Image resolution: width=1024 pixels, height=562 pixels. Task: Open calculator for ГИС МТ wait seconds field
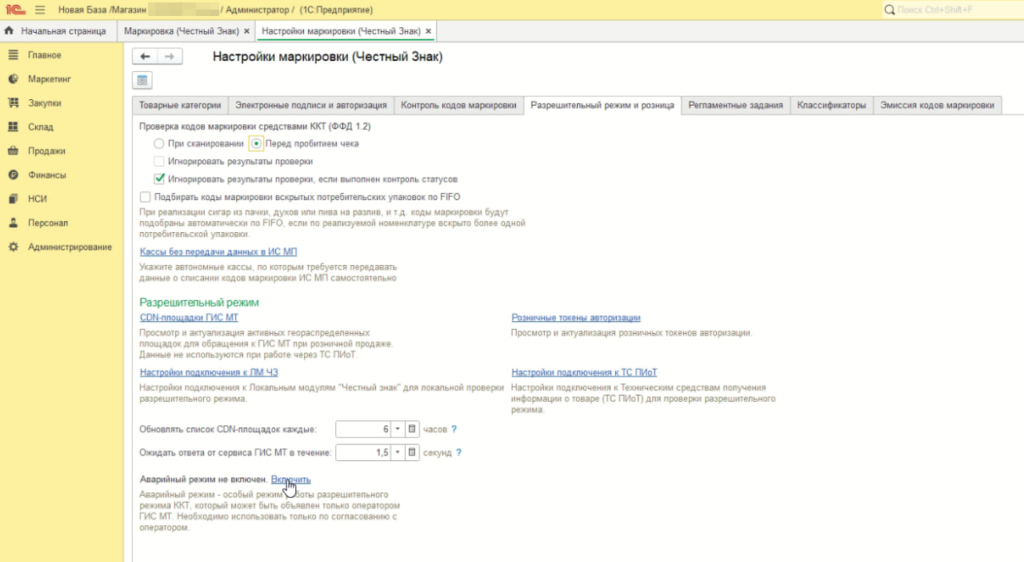(x=411, y=452)
